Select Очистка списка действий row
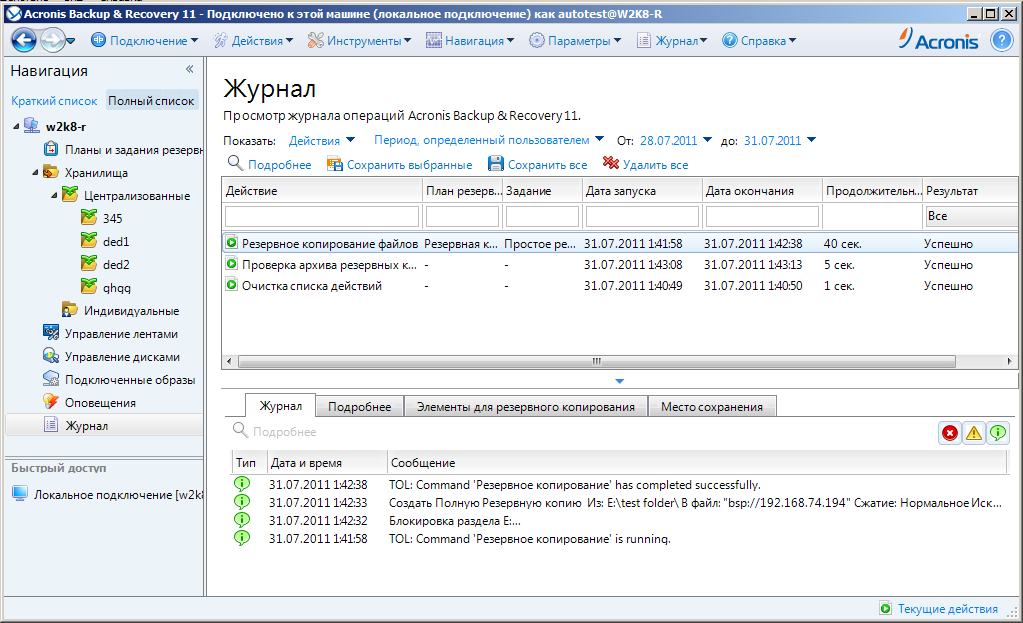 click(620, 286)
